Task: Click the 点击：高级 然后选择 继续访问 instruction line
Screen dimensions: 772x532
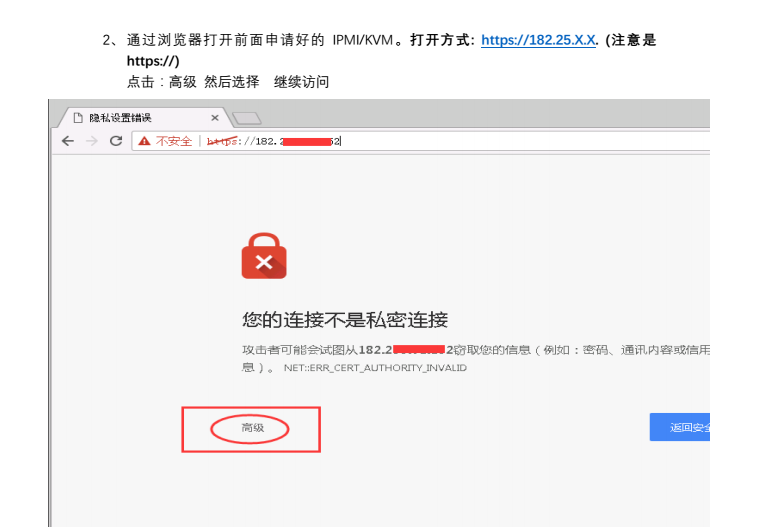Action: [x=228, y=81]
